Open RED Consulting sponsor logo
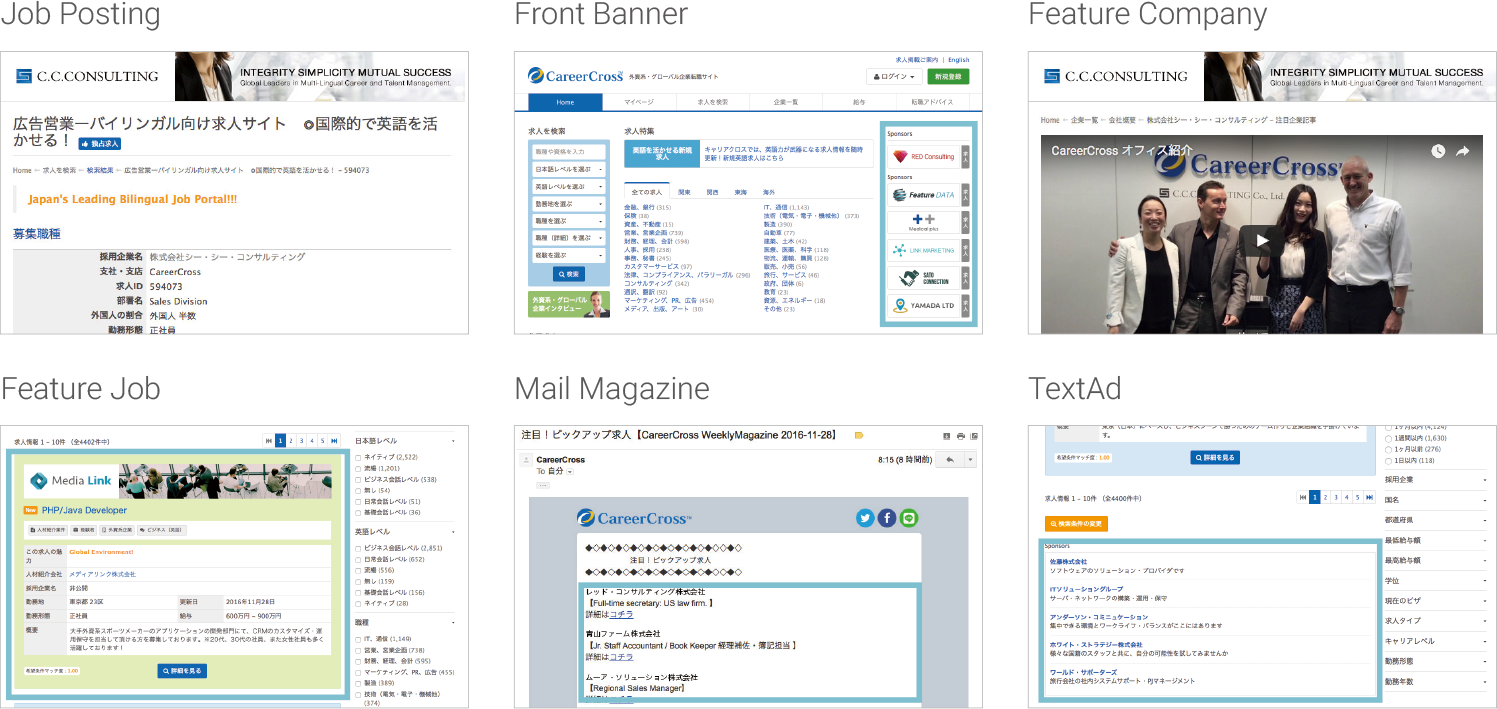This screenshot has width=1497, height=709. pyautogui.click(x=923, y=156)
